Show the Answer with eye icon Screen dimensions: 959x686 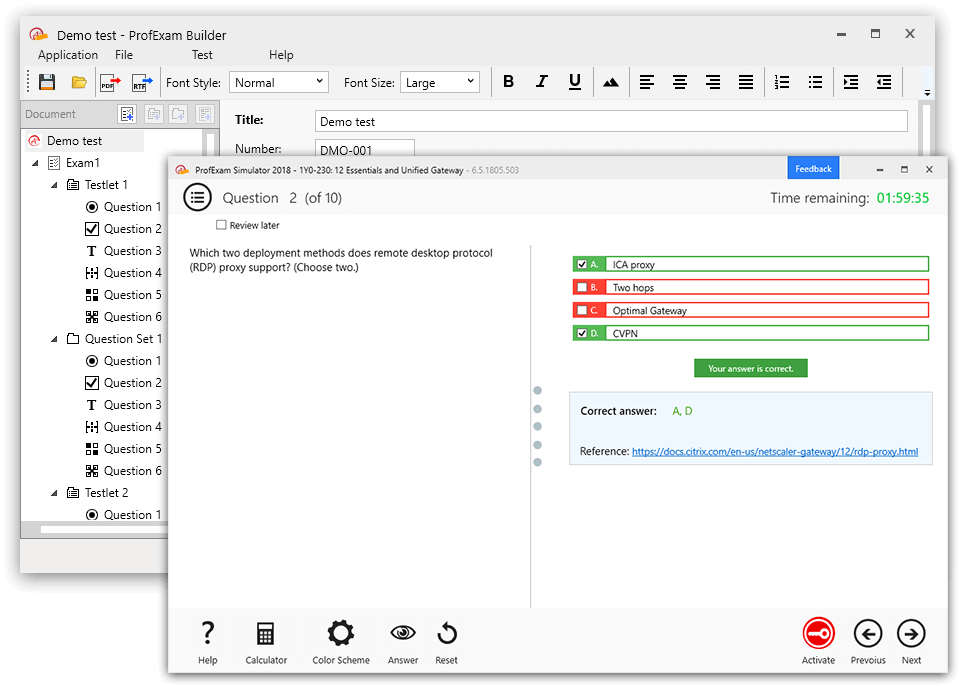(403, 642)
